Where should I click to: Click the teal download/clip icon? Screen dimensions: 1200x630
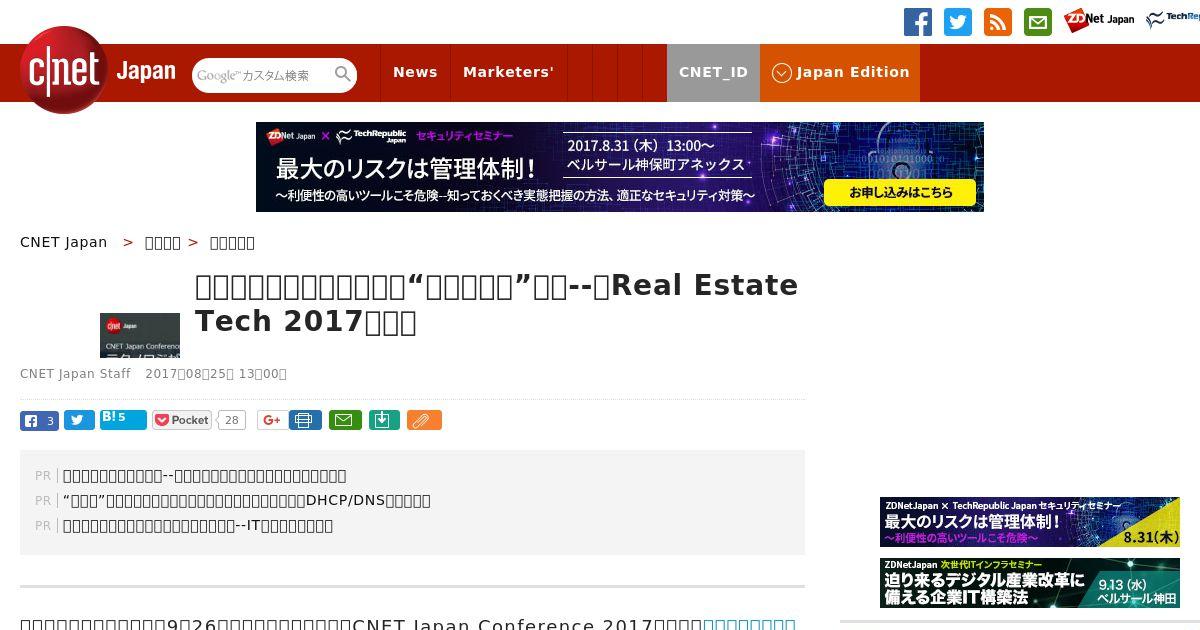384,420
